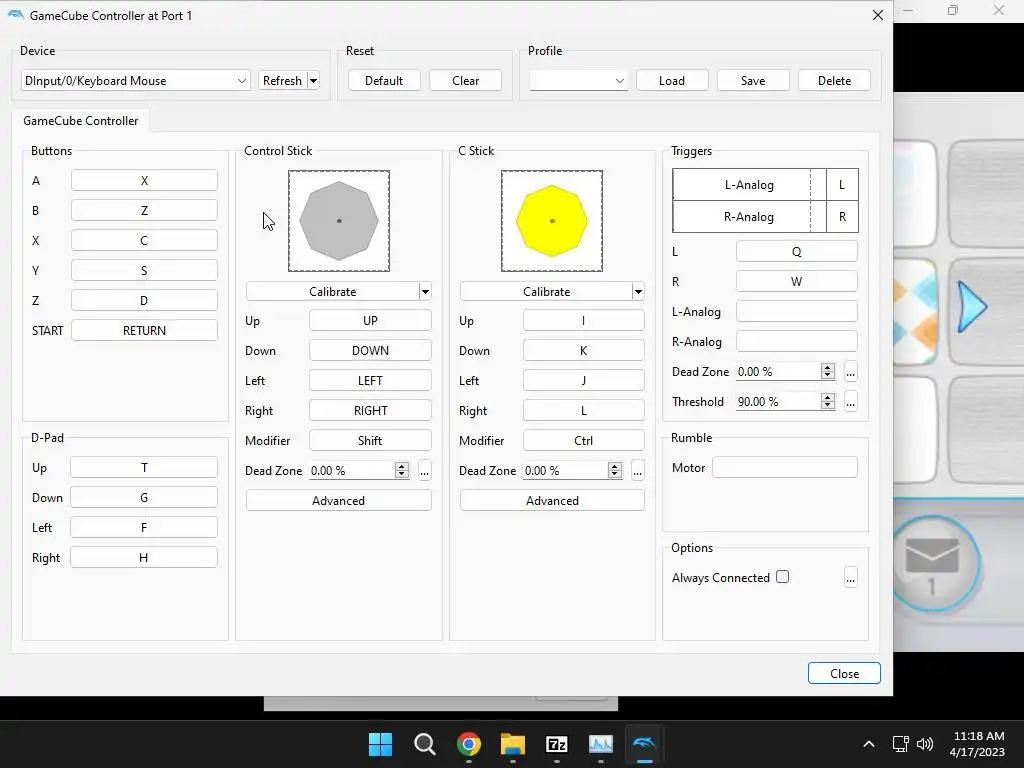This screenshot has height=768, width=1024.
Task: Adjust Control Stick Dead Zone stepper arrows
Action: (402, 471)
